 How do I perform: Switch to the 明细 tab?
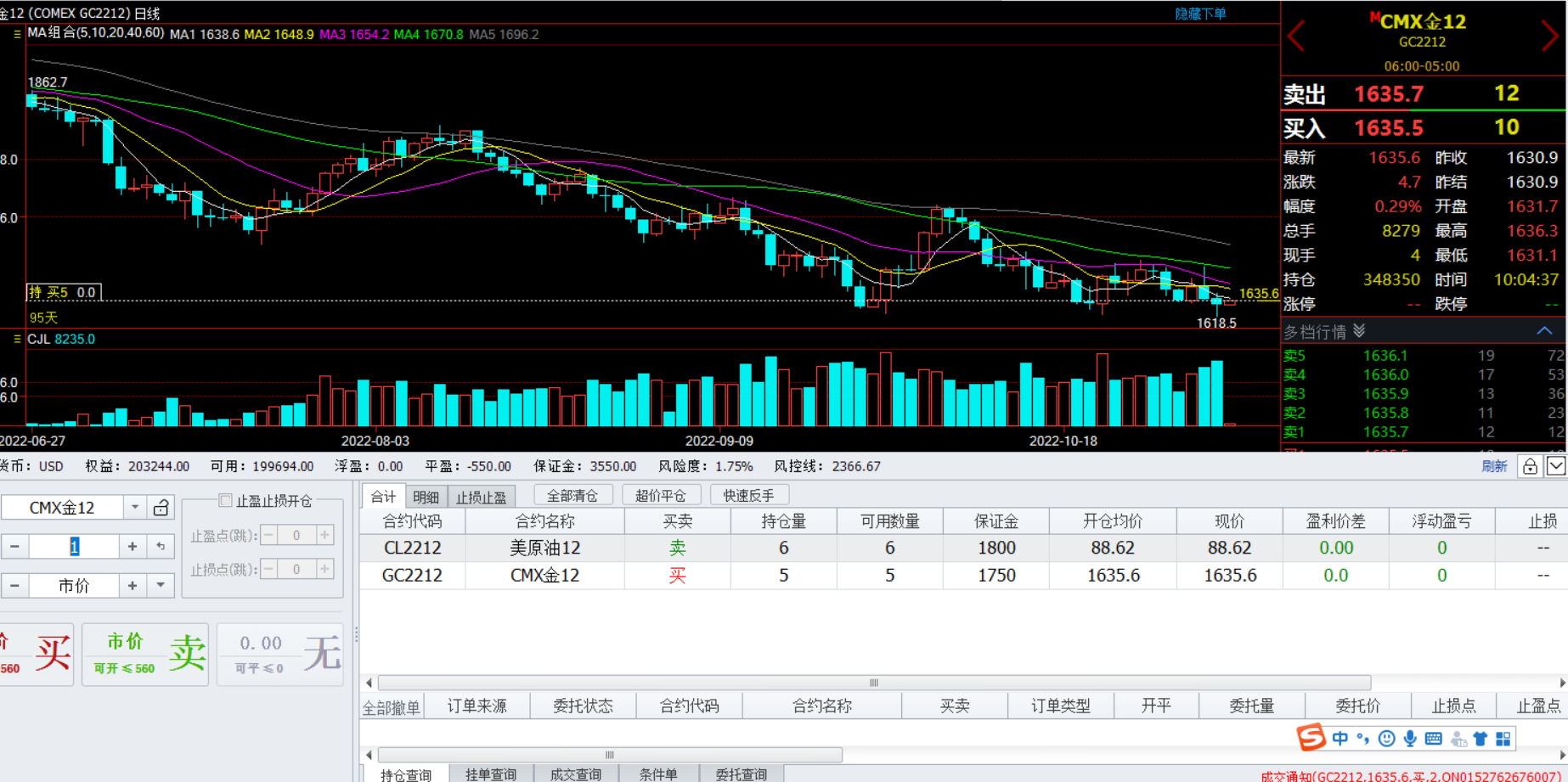(426, 497)
